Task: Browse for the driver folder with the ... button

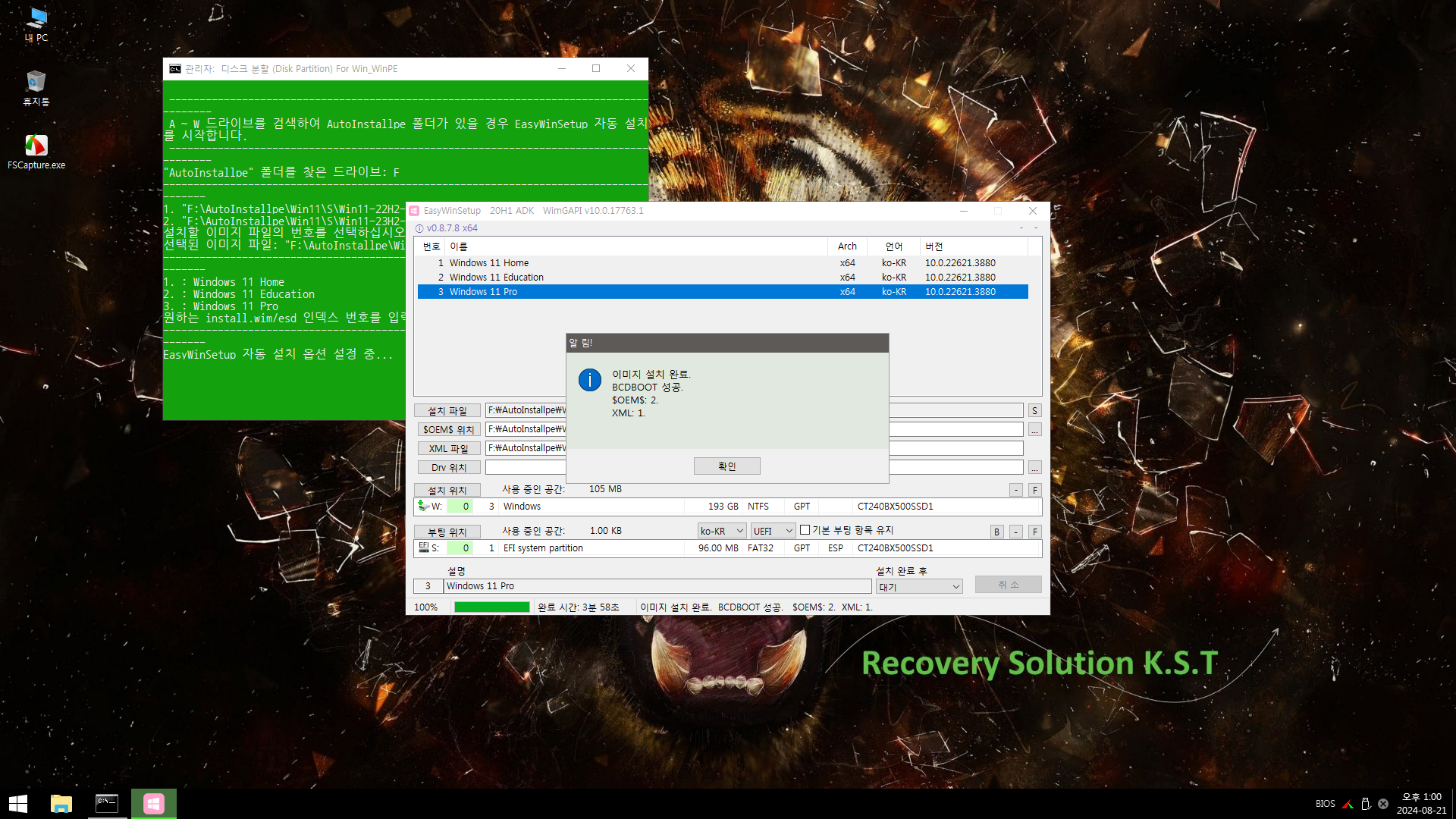Action: tap(1034, 468)
